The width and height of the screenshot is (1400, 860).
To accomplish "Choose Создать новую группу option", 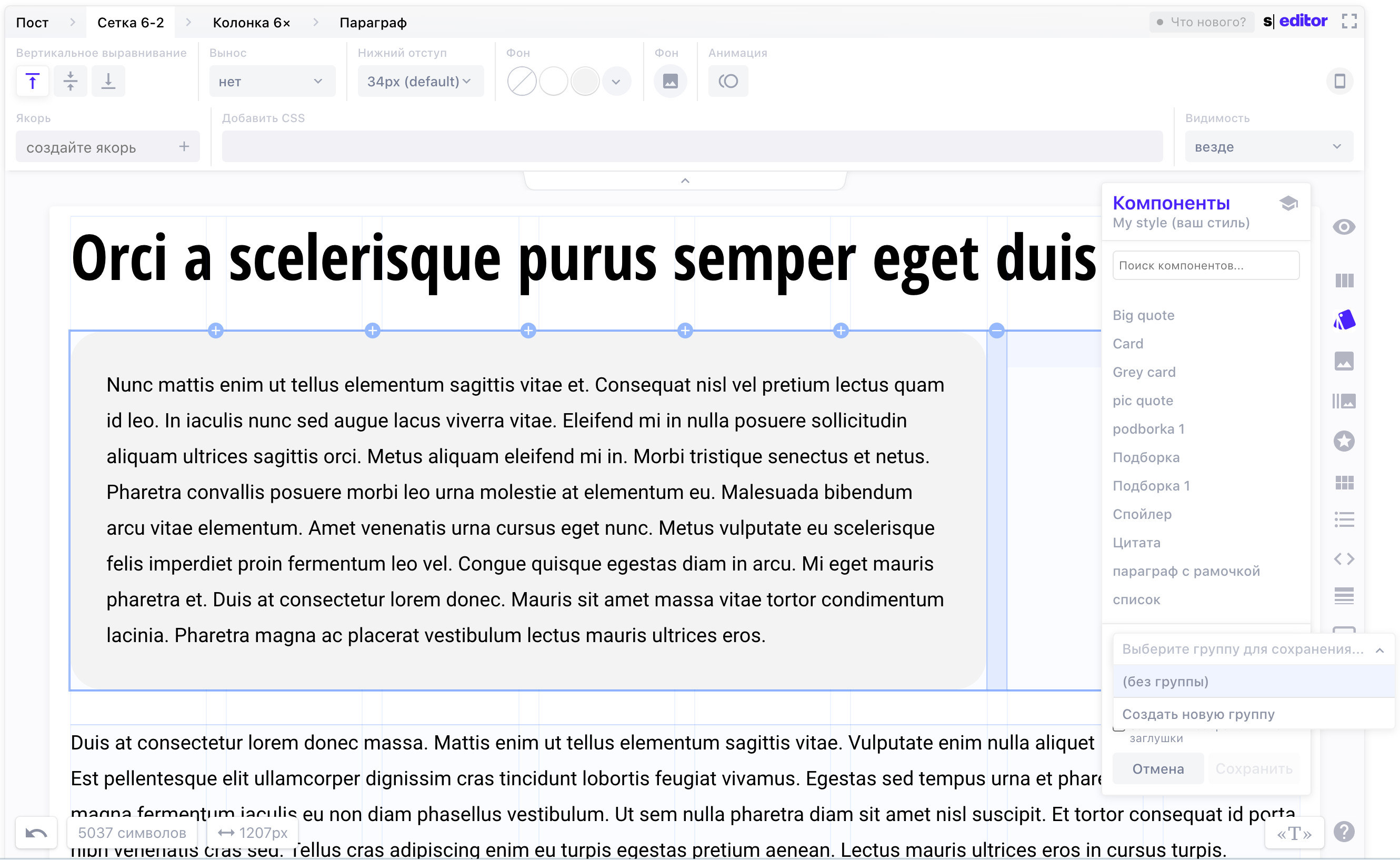I will pos(1198,714).
